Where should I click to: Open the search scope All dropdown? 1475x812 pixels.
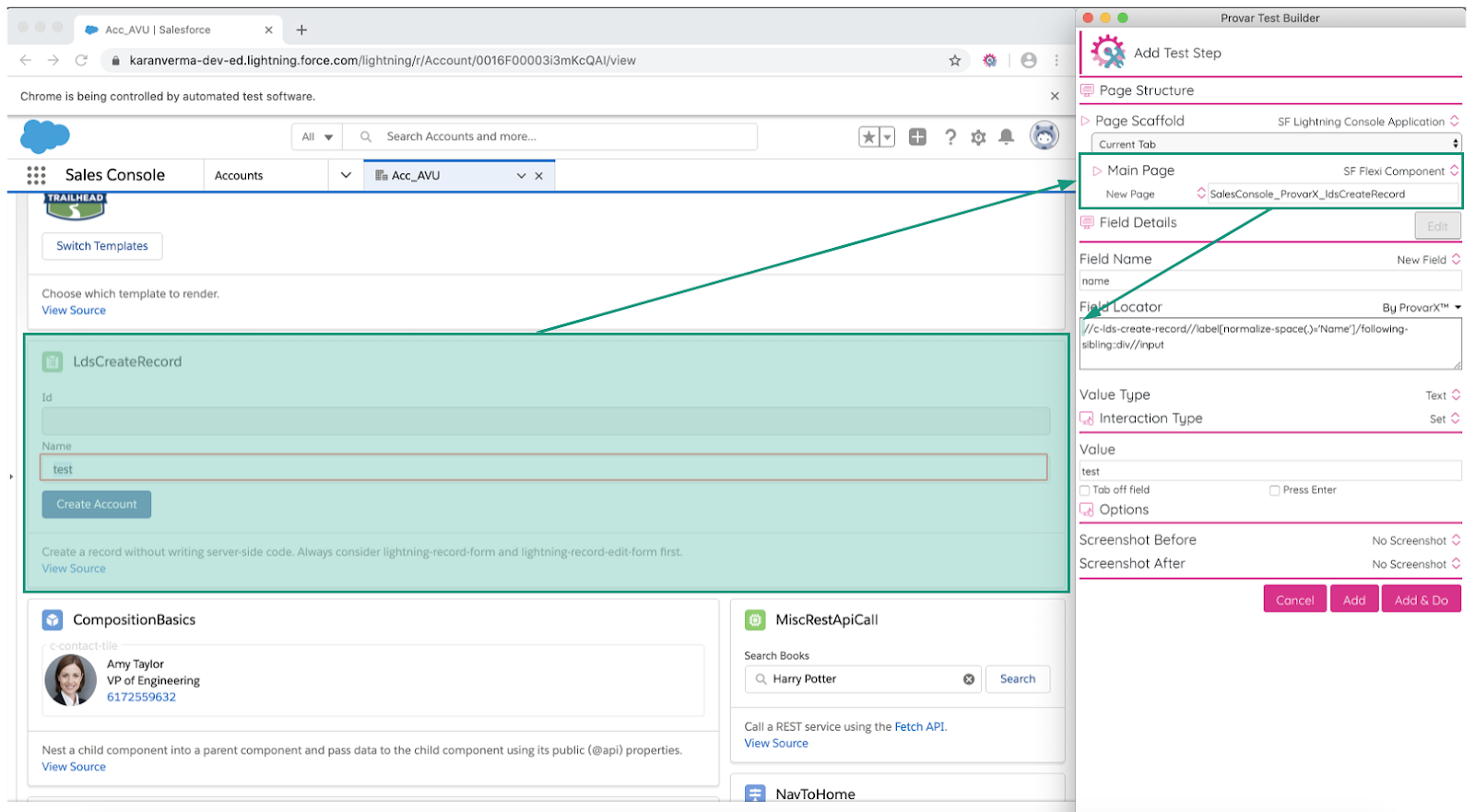tap(317, 136)
